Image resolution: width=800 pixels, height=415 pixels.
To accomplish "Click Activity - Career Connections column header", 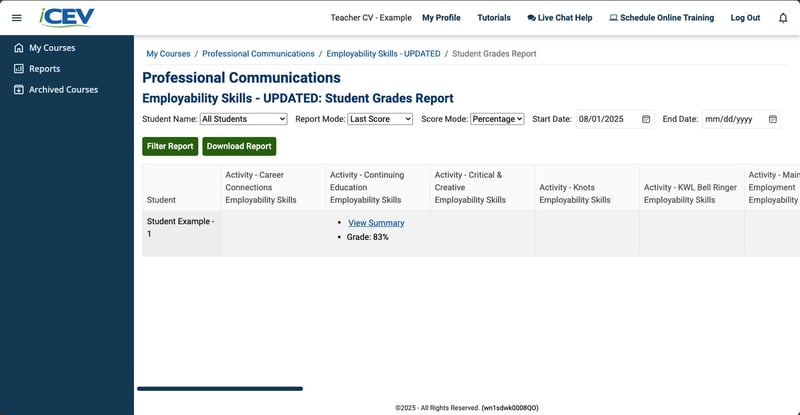I will [273, 187].
